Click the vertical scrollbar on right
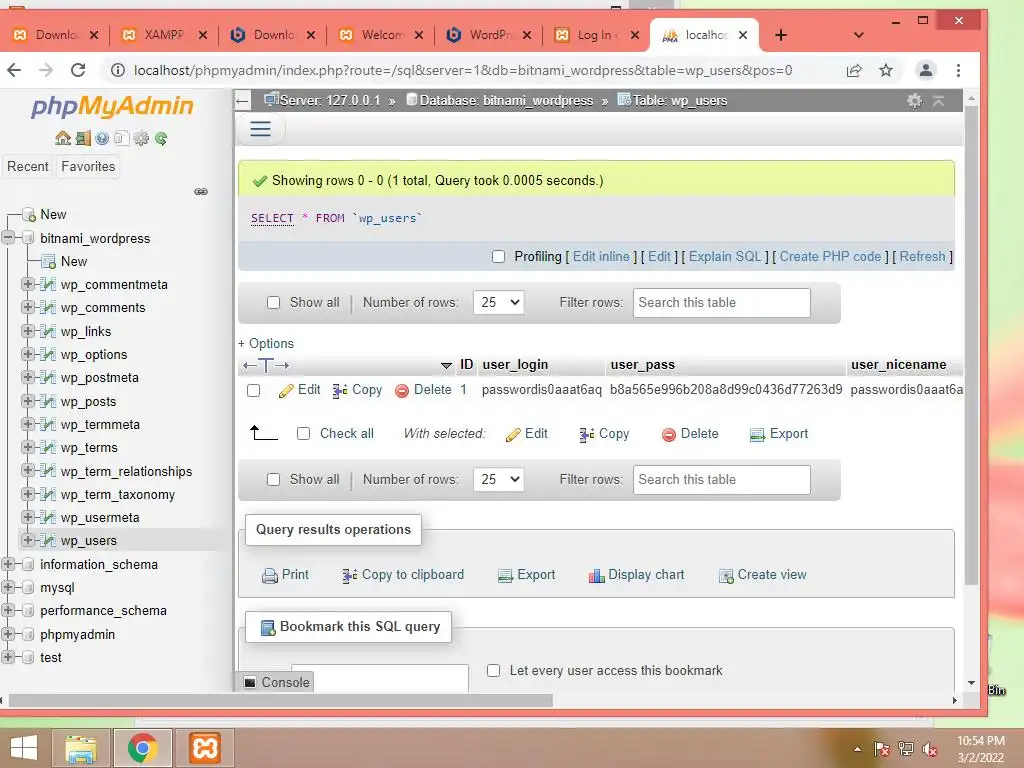 pos(971,346)
